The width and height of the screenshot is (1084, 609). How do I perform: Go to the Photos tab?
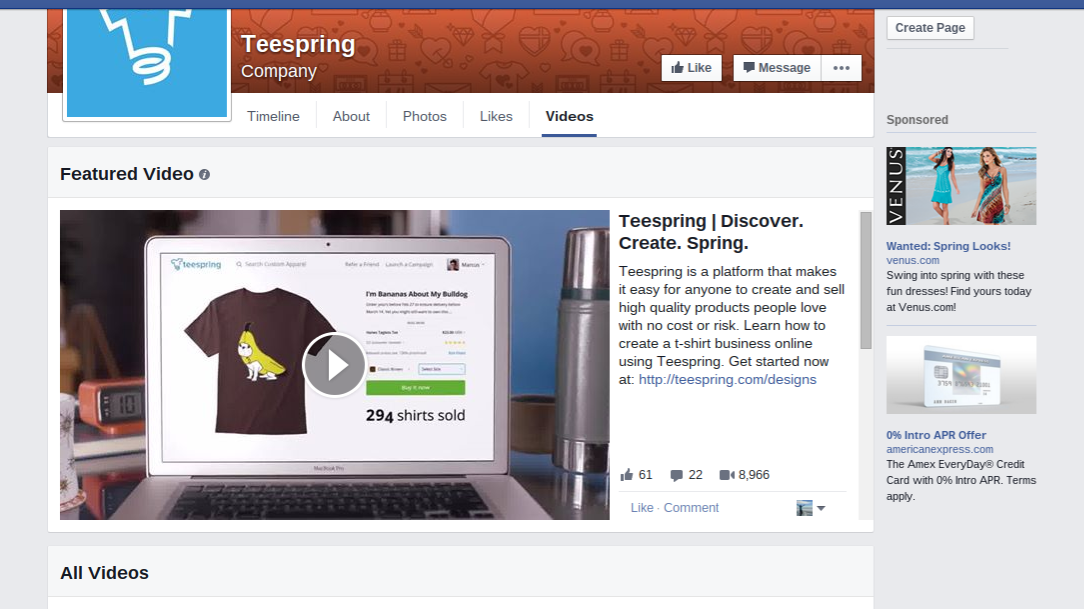point(424,116)
